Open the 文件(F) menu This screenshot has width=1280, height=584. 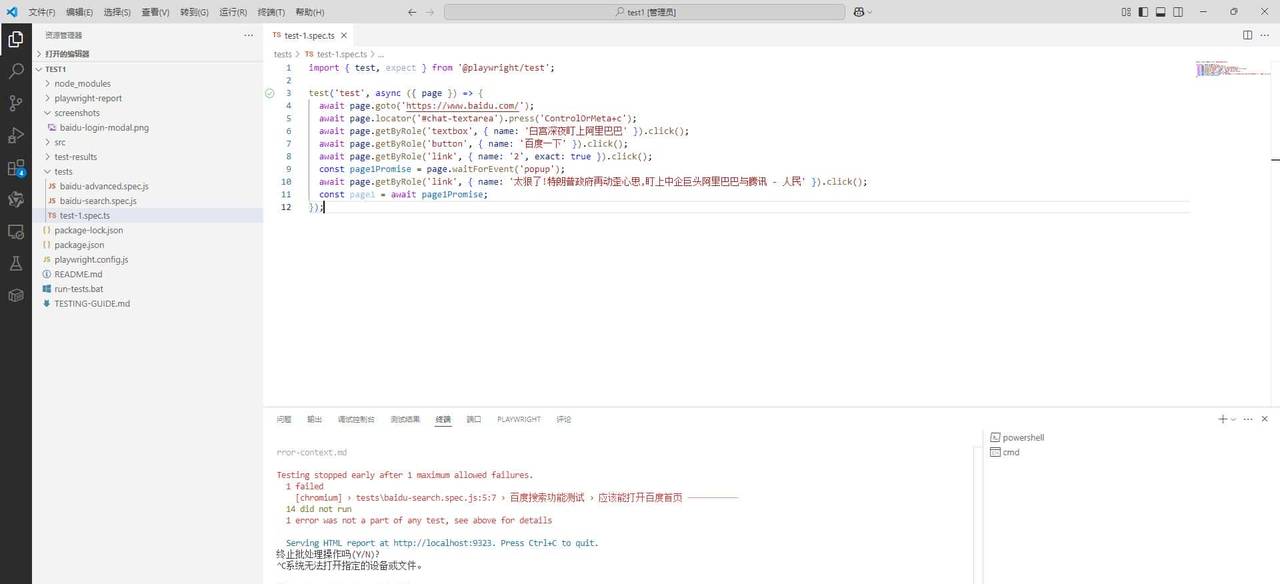pyautogui.click(x=42, y=12)
